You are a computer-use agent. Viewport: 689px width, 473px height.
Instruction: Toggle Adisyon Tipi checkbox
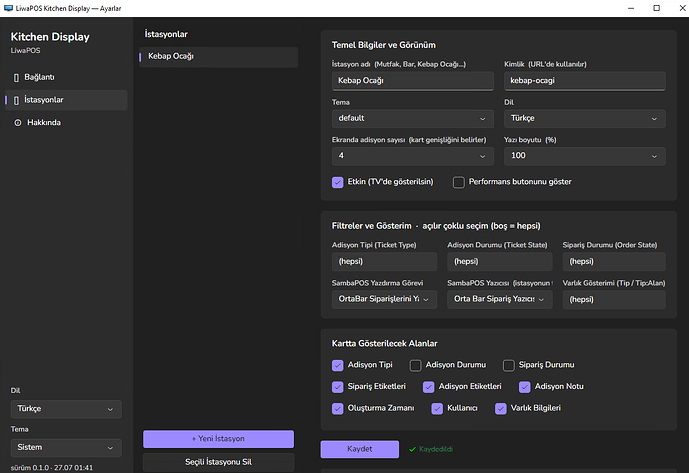tap(337, 365)
